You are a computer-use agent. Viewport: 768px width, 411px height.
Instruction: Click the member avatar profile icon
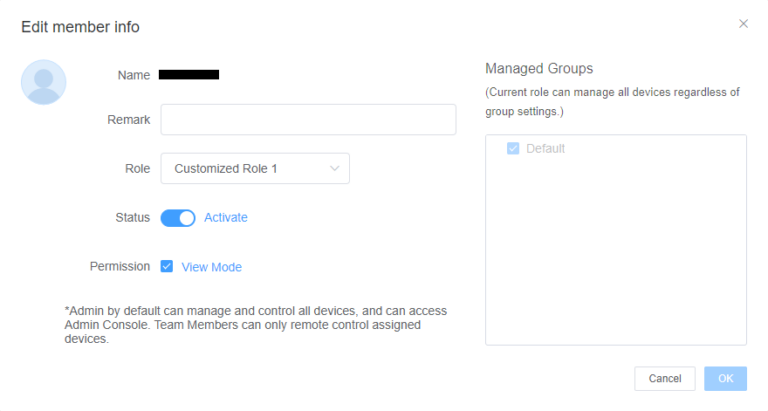pos(44,82)
